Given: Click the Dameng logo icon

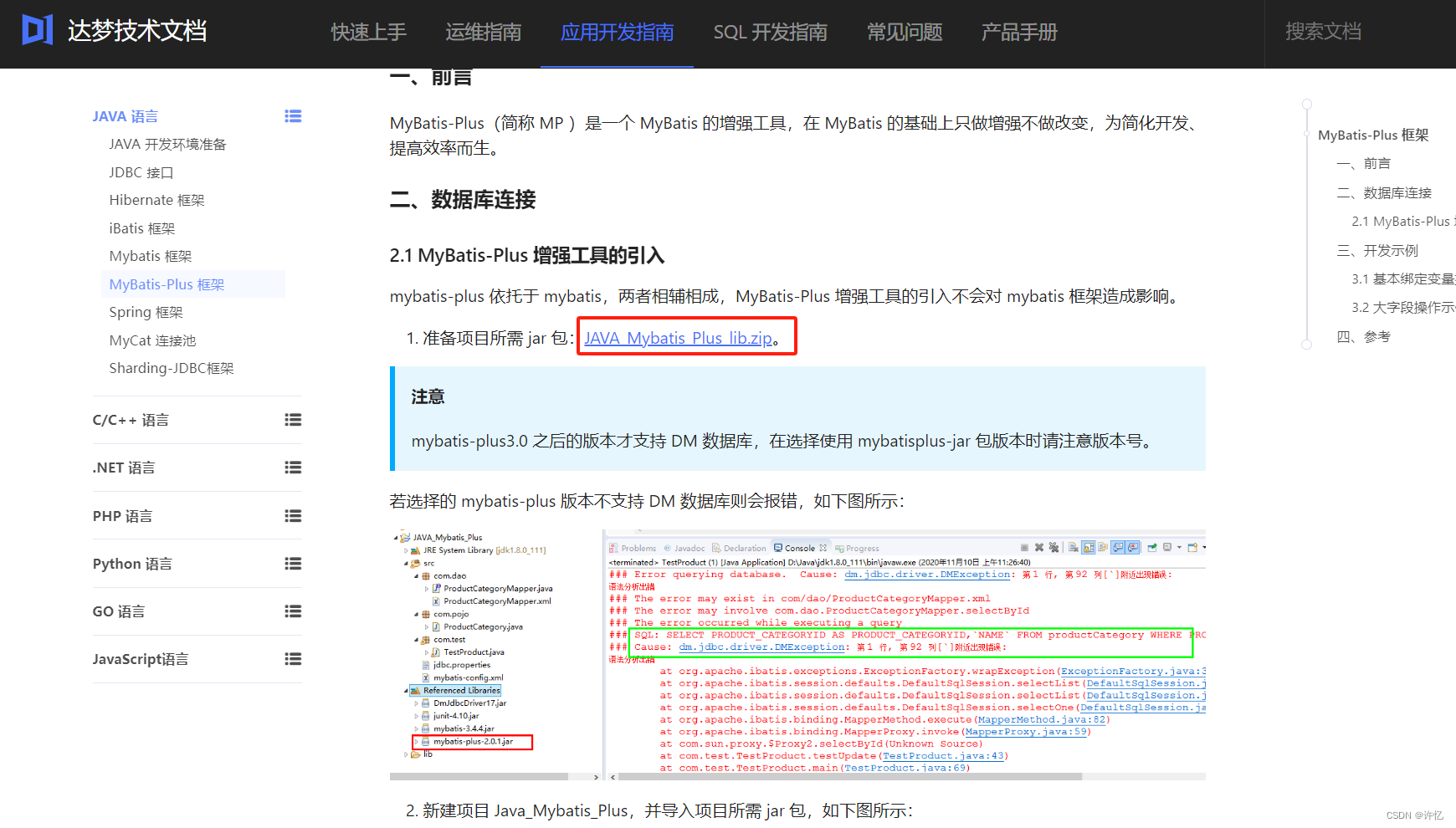Looking at the screenshot, I should 37,30.
